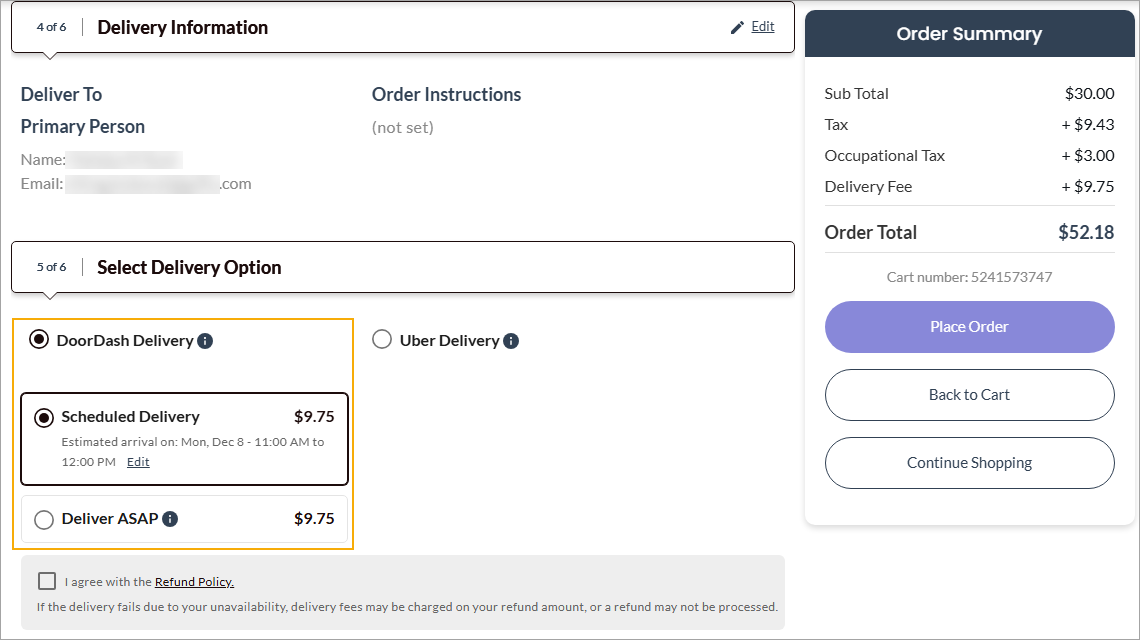Screen dimensions: 1140x640
Task: Click the Order Summary panel header
Action: pyautogui.click(x=969, y=34)
